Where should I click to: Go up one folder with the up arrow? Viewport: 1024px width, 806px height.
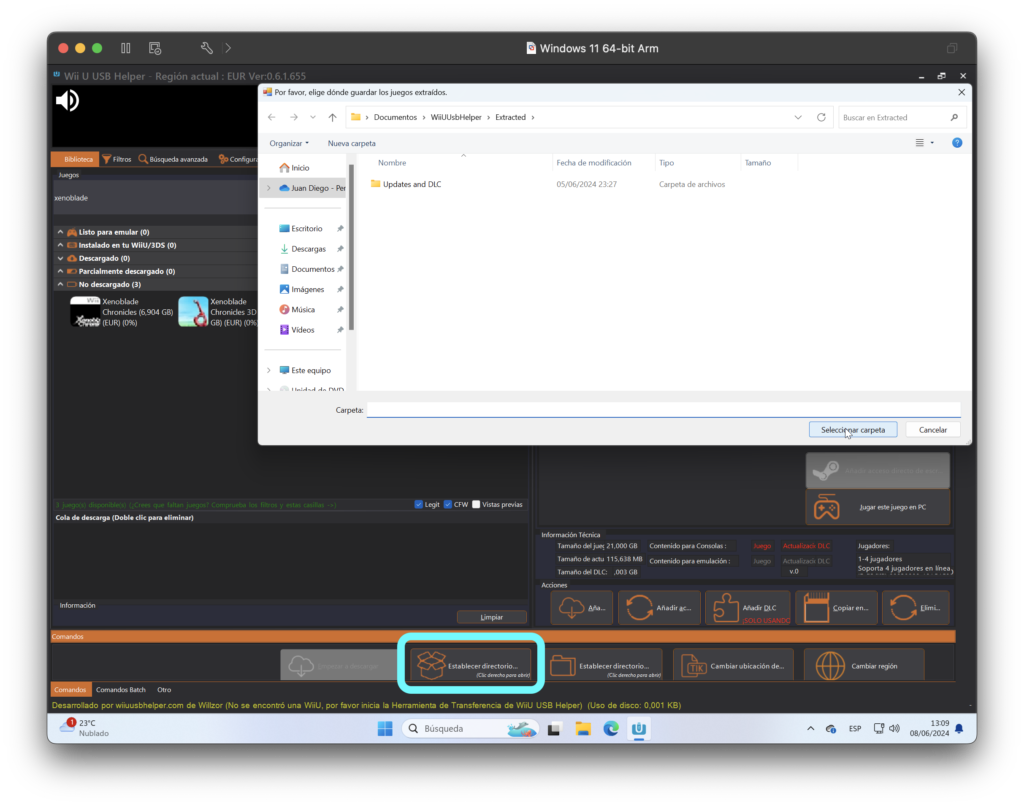point(332,117)
